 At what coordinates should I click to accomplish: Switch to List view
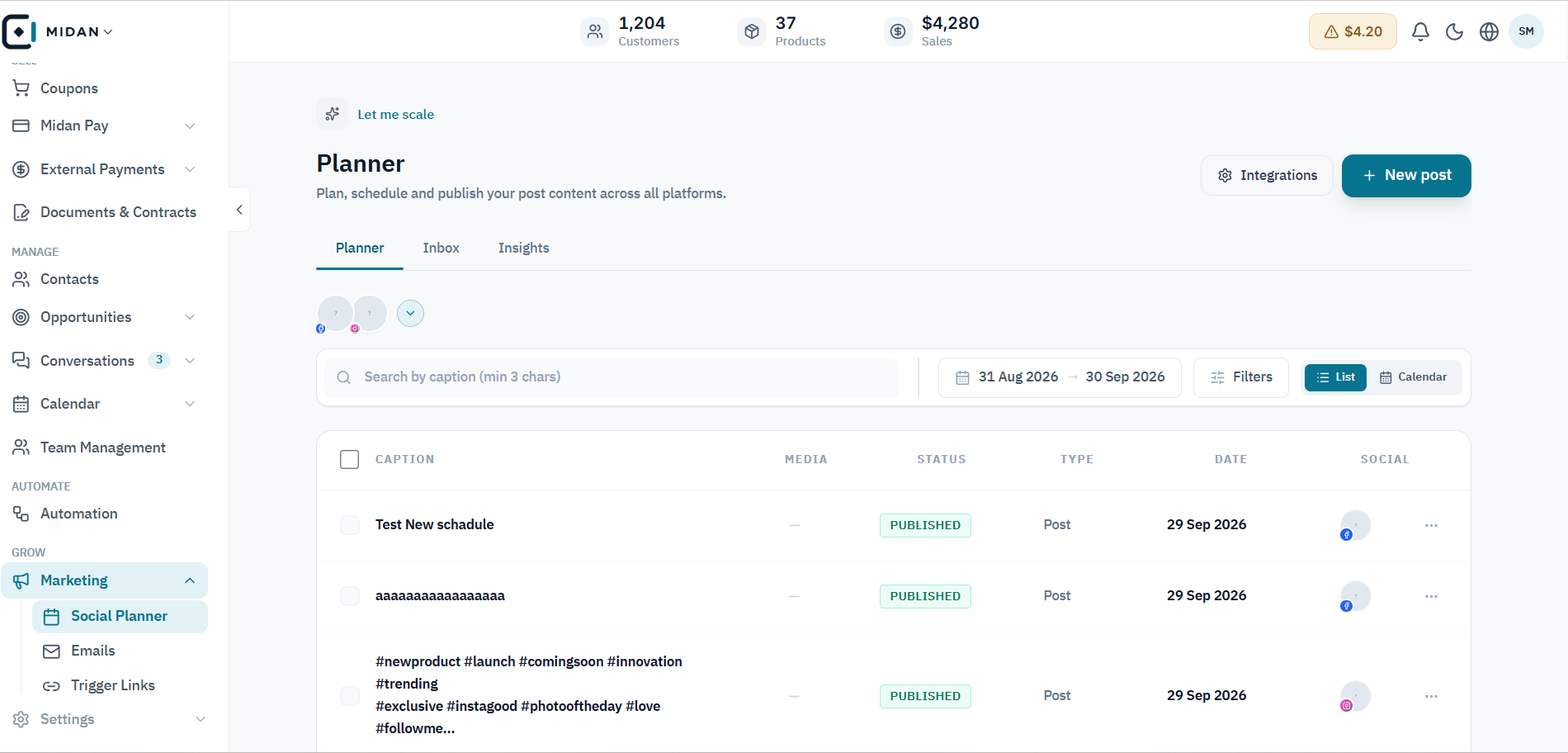point(1335,377)
